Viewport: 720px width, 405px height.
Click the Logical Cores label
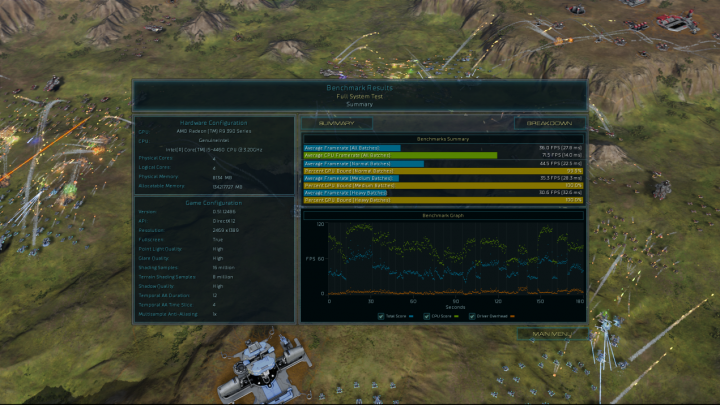[154, 168]
